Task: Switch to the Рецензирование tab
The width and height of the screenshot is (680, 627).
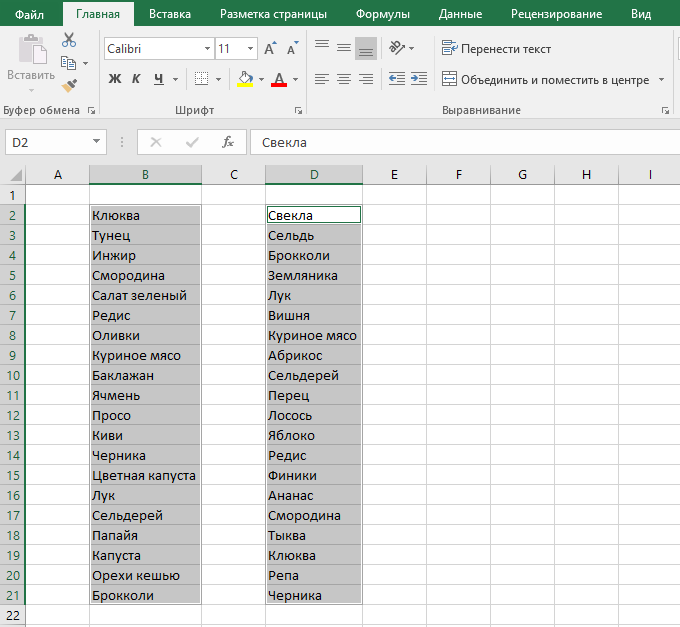Action: pos(556,14)
